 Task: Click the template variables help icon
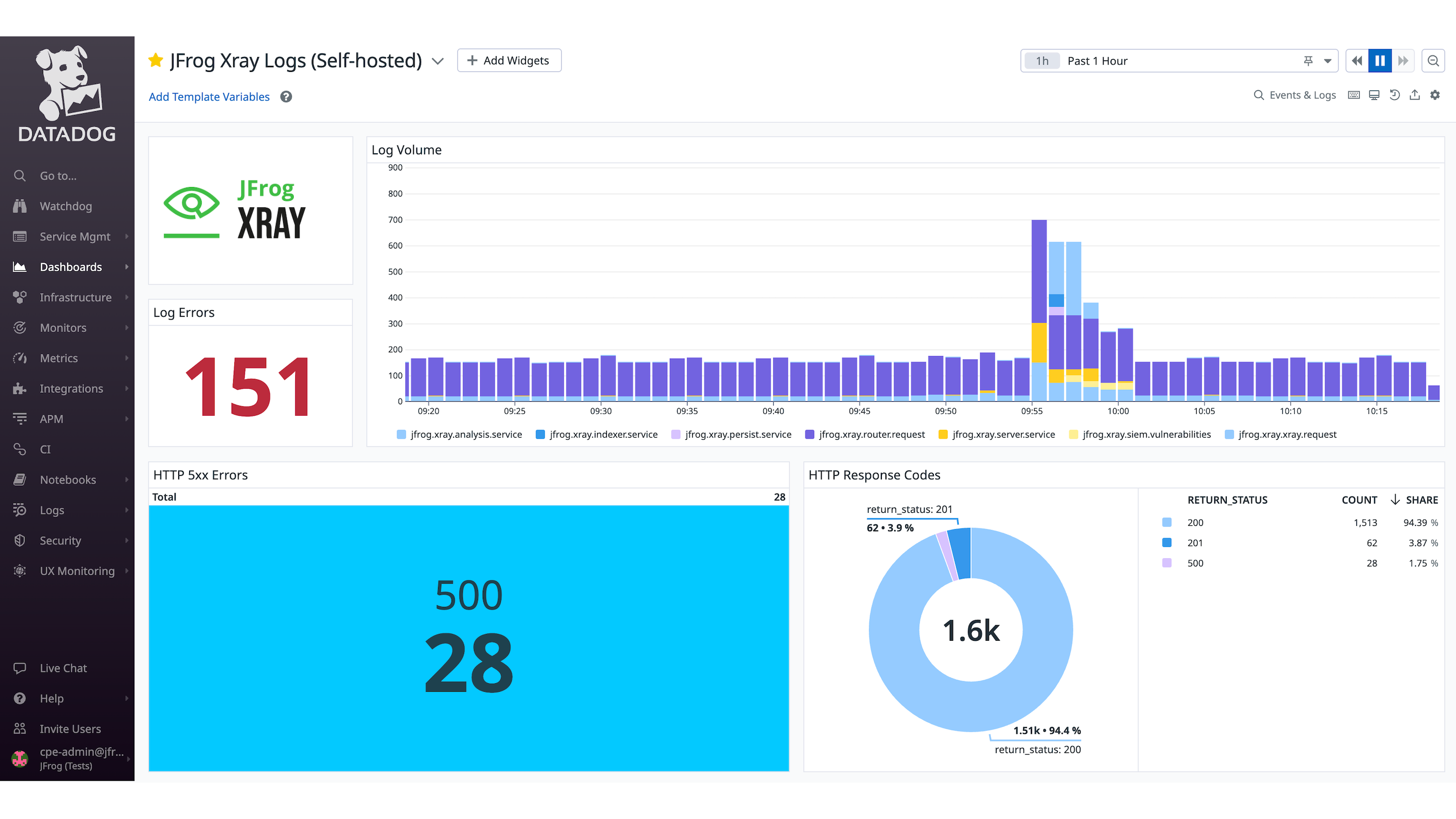(x=286, y=97)
